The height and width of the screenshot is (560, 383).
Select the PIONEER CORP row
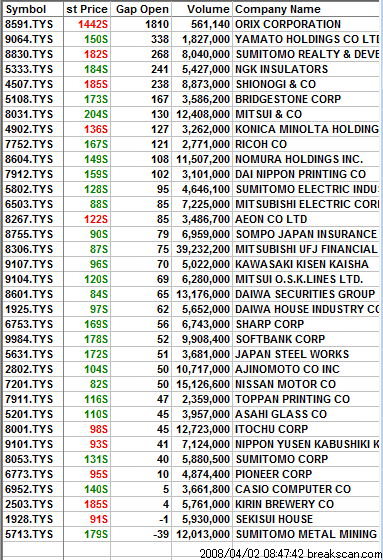click(x=191, y=474)
